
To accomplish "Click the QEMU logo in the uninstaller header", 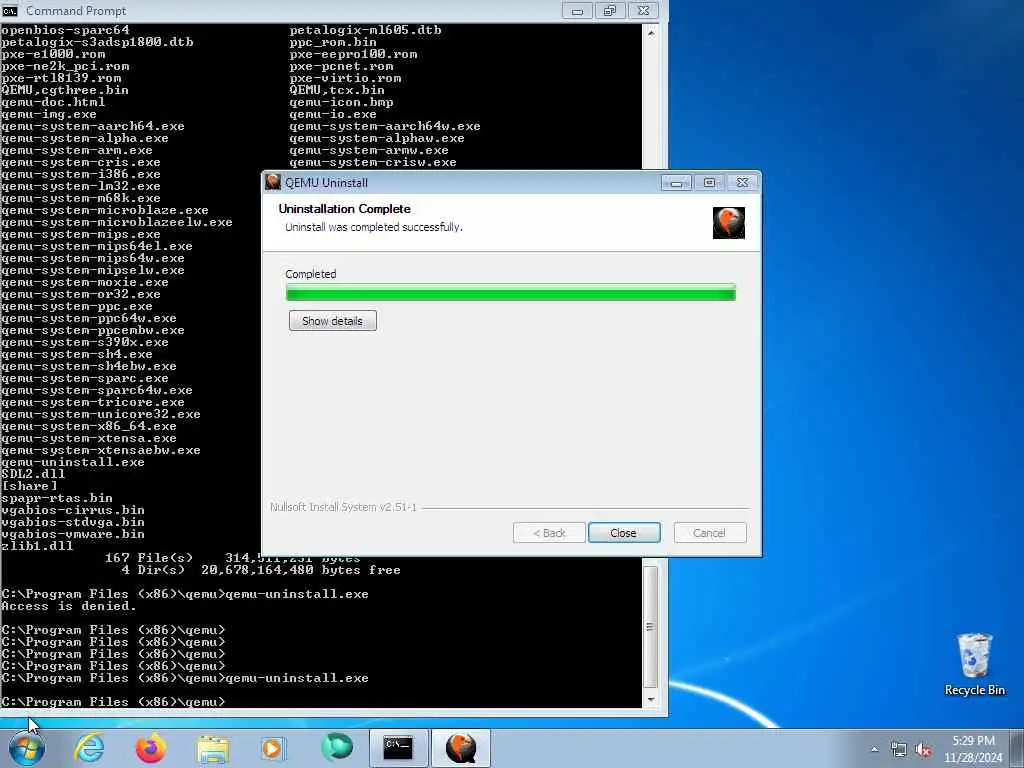I will [x=728, y=223].
